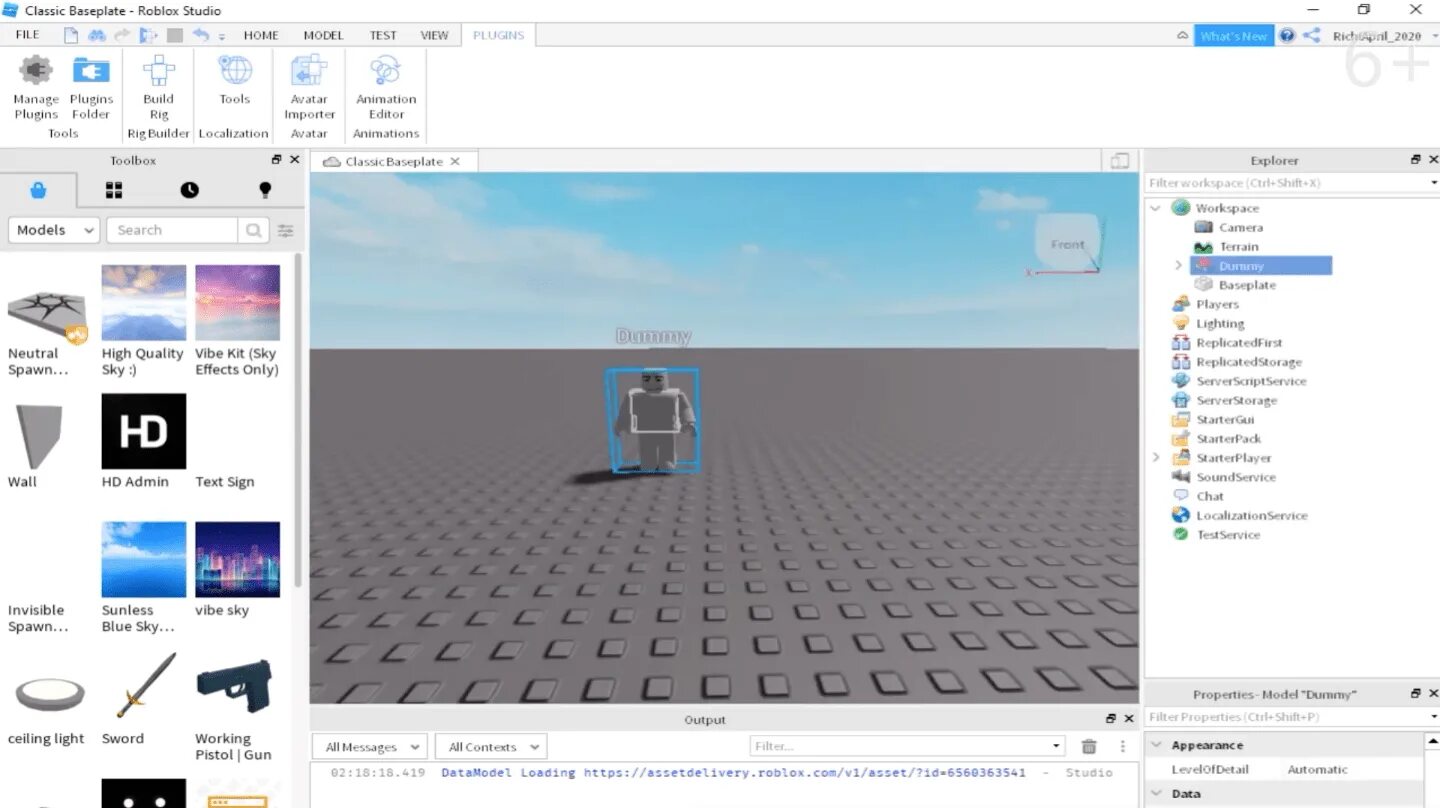Switch to Toolbox Marketplace tab
The height and width of the screenshot is (808, 1440).
click(38, 190)
